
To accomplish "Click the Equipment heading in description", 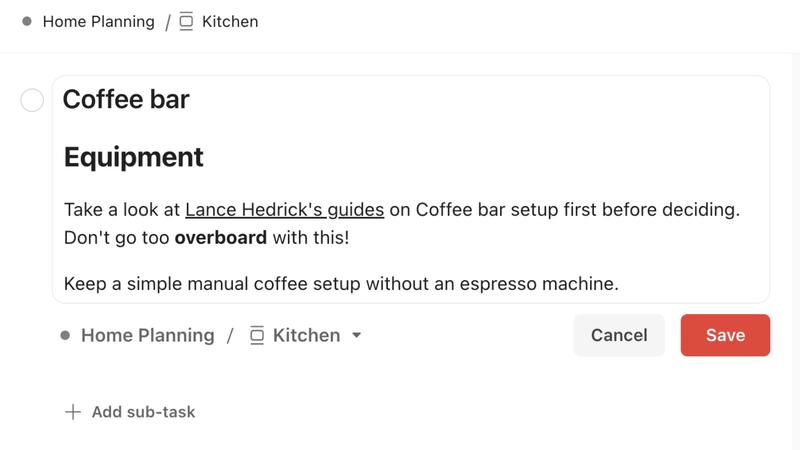I will pyautogui.click(x=134, y=157).
